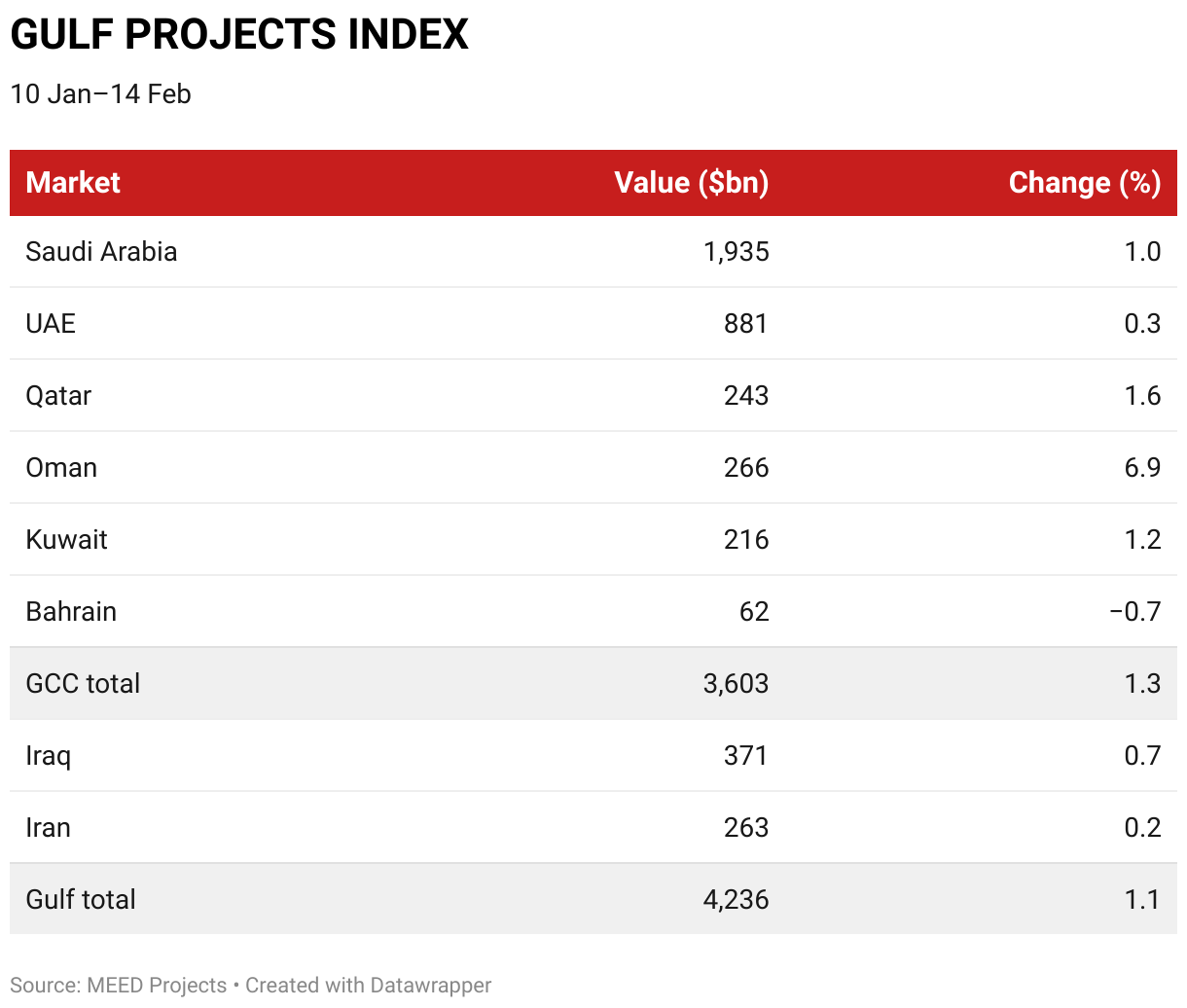1187x1008 pixels.
Task: Select the Kuwait row label
Action: coord(66,540)
